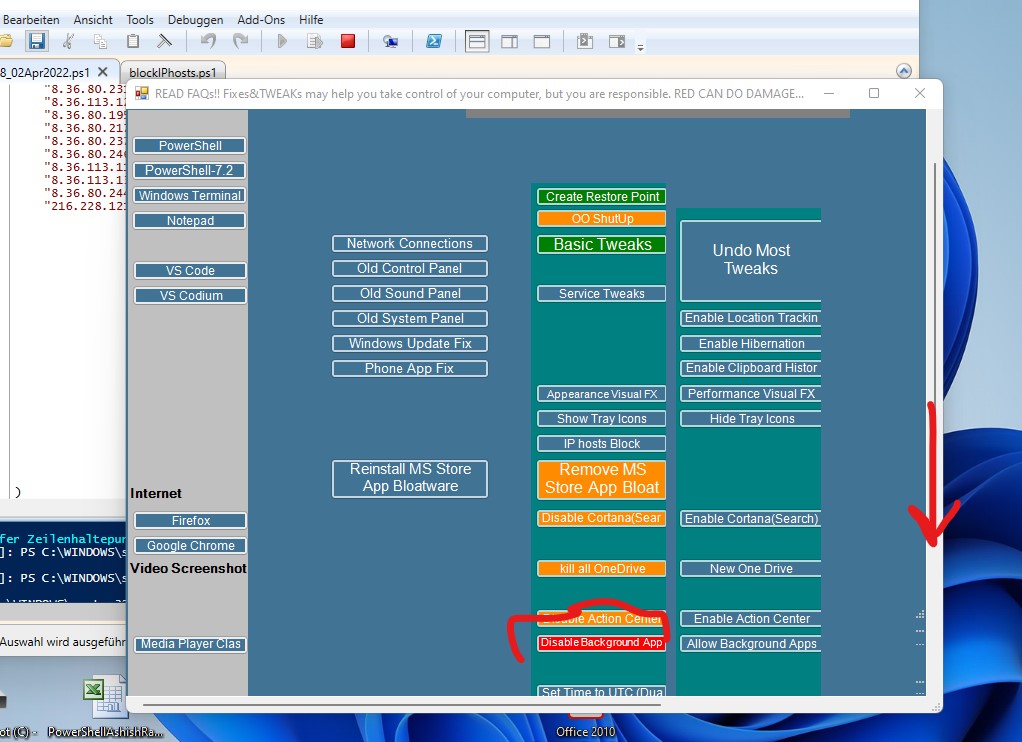Click the Copy icon in ISE toolbar
1022x742 pixels.
coord(100,42)
